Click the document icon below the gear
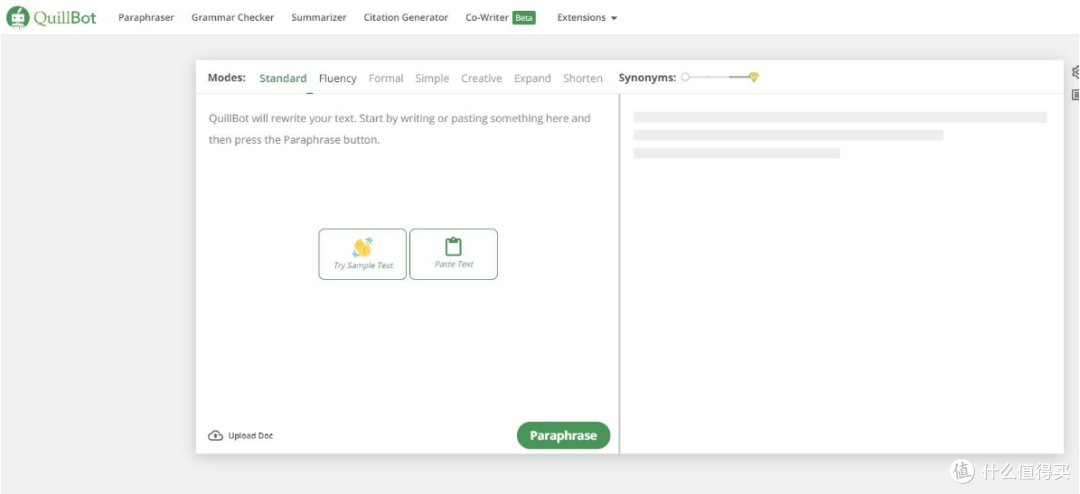This screenshot has width=1080, height=494. 1076,95
